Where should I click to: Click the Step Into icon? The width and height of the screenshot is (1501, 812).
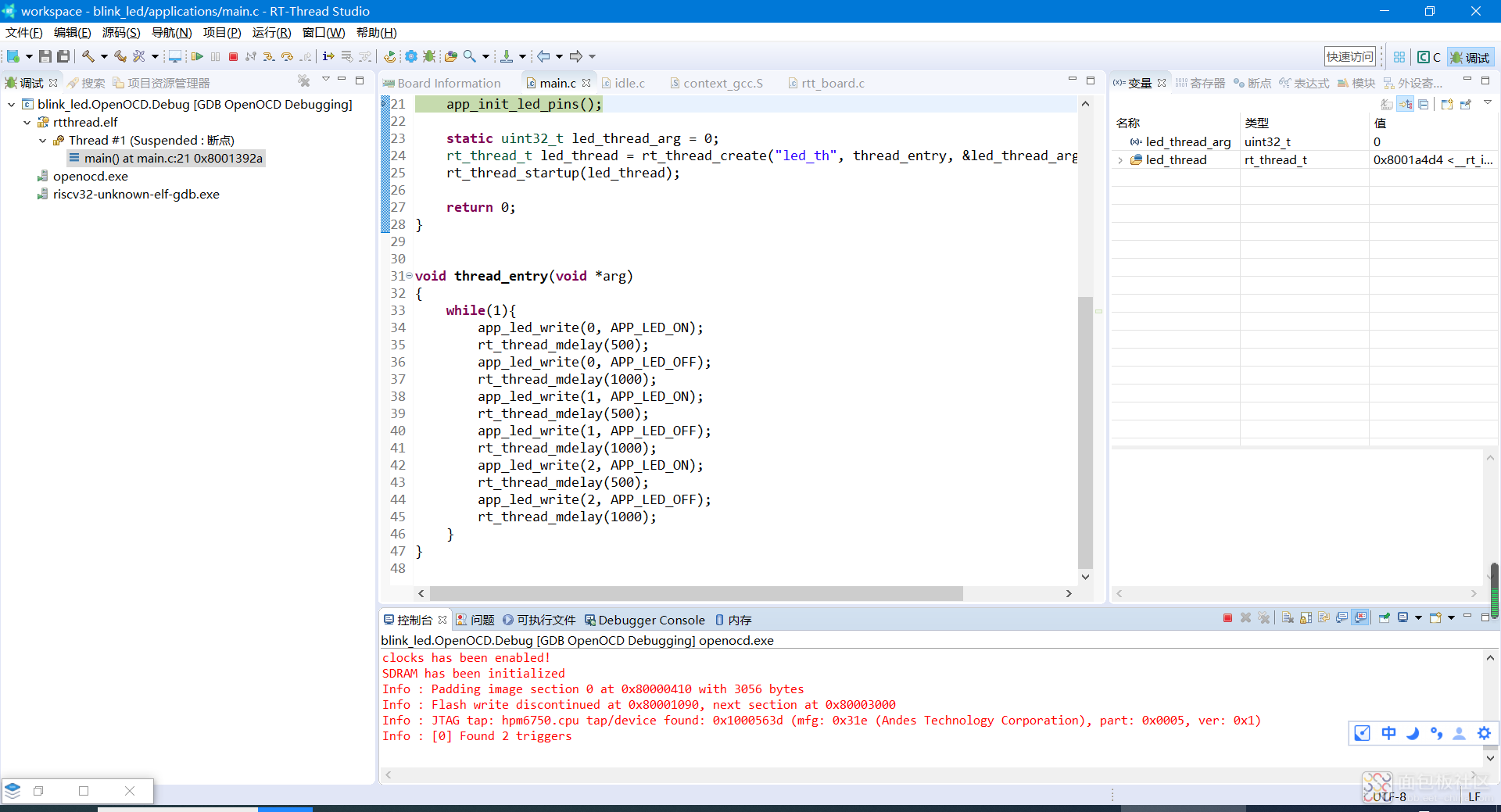pyautogui.click(x=268, y=56)
